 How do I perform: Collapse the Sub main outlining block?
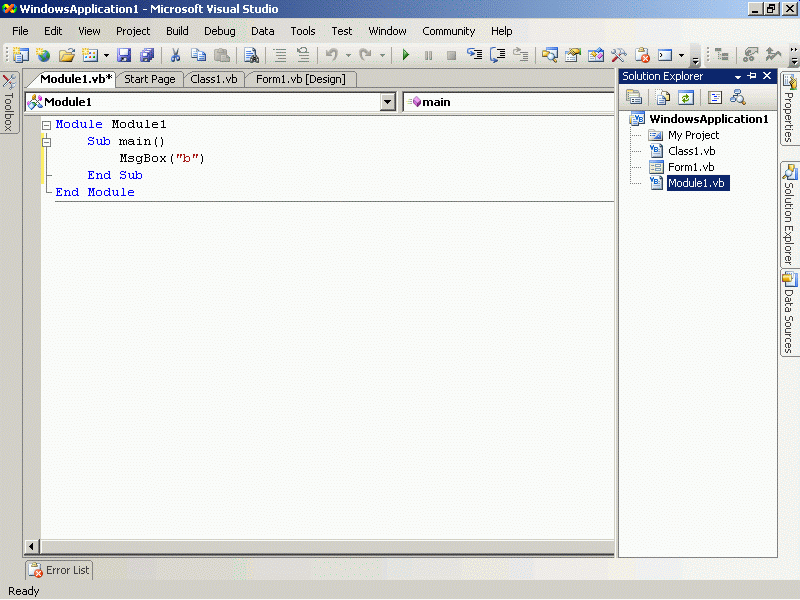(x=46, y=142)
